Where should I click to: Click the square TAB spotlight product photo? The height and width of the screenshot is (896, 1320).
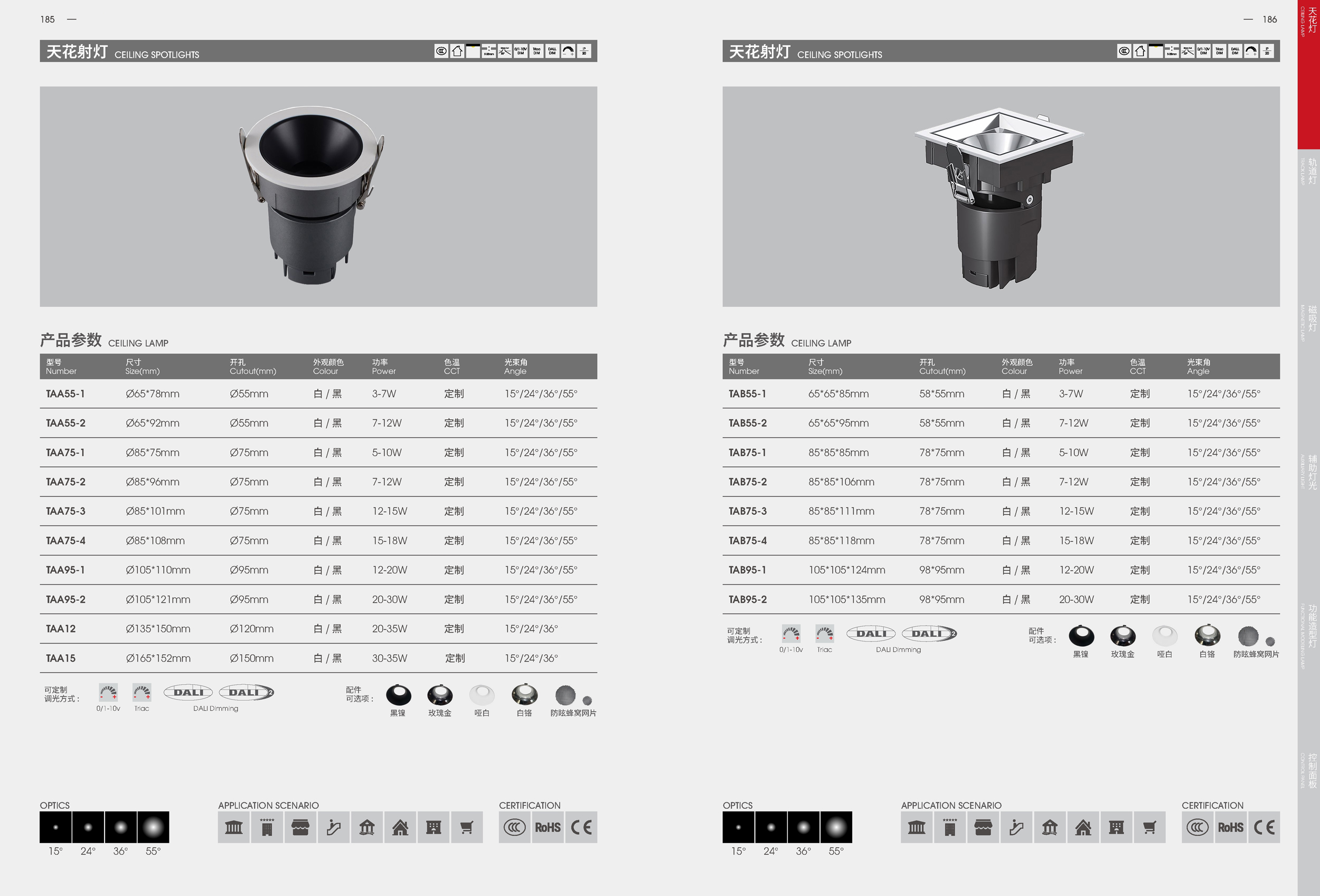click(1000, 196)
